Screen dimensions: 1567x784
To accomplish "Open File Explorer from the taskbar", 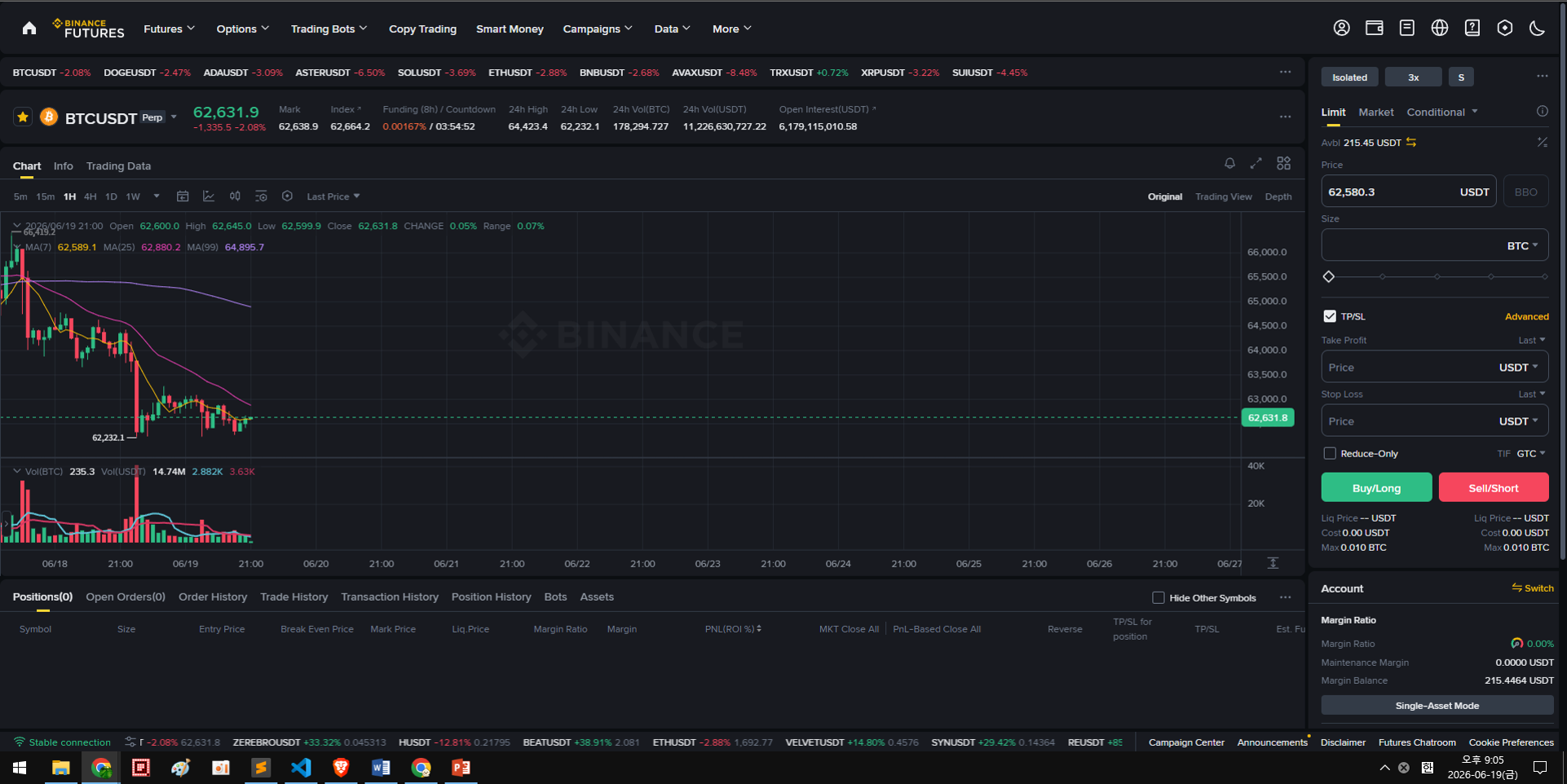I will [60, 768].
